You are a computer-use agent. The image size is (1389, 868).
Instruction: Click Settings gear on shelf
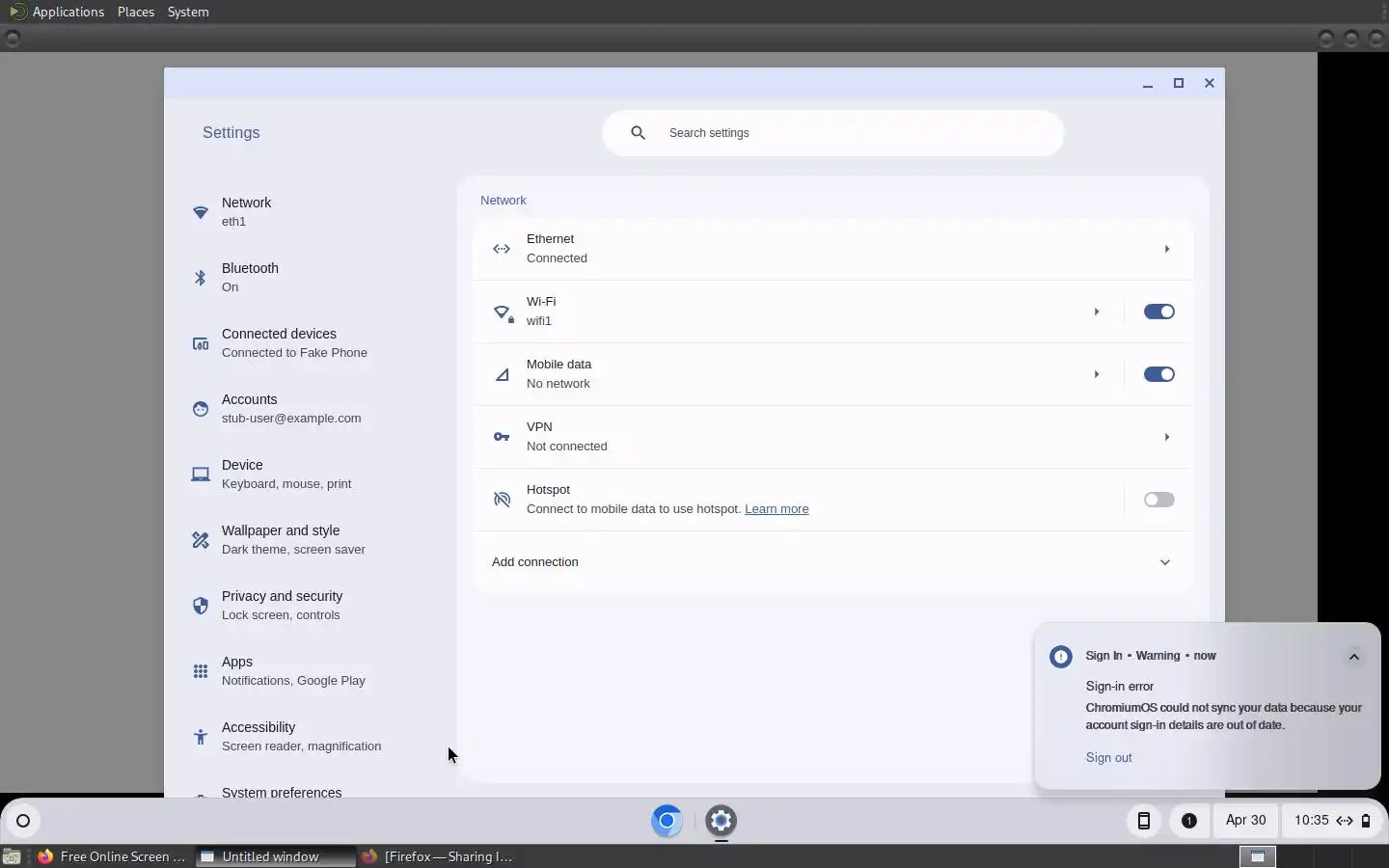721,821
